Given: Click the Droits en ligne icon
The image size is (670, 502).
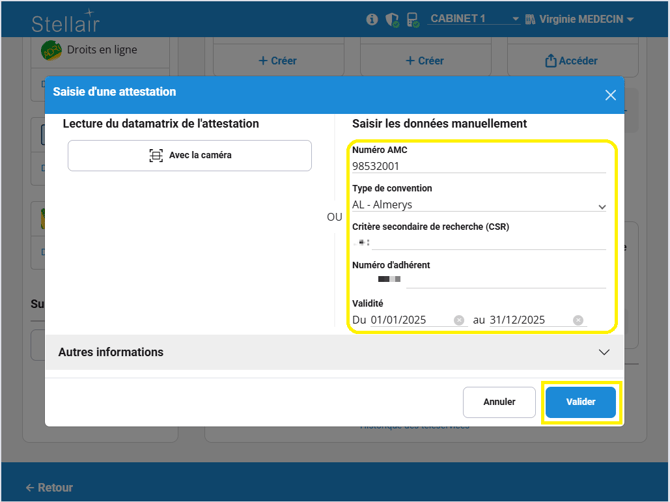Looking at the screenshot, I should (x=51, y=50).
